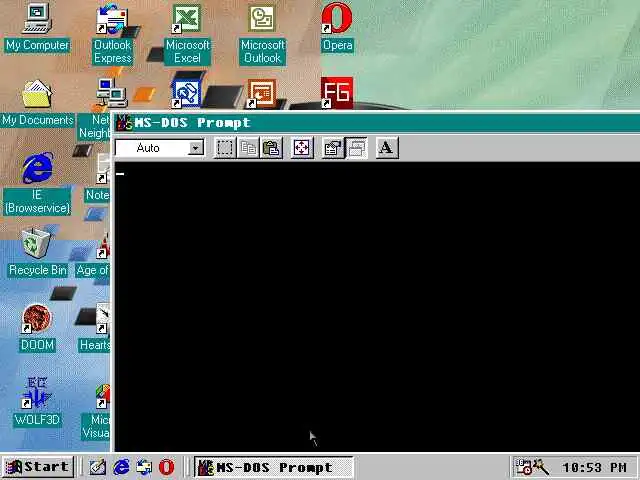Screen dimensions: 640x480
Task: Open the Start menu
Action: click(38, 467)
